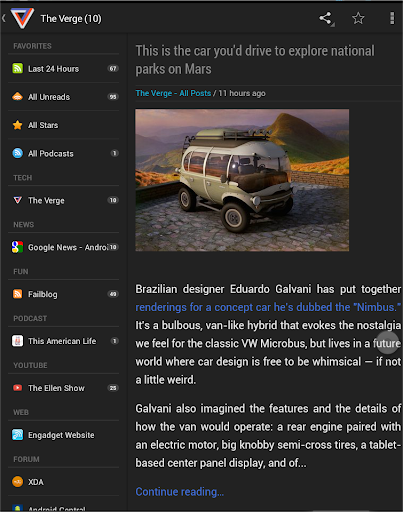
Task: Open the XDA forum feed
Action: (63, 482)
